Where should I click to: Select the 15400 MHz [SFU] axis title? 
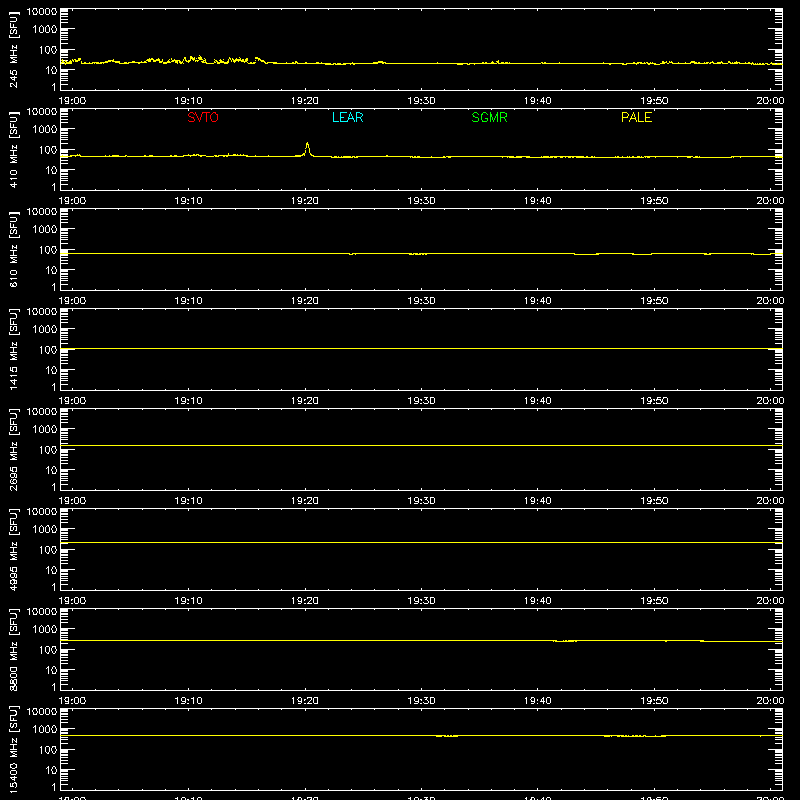pyautogui.click(x=14, y=749)
